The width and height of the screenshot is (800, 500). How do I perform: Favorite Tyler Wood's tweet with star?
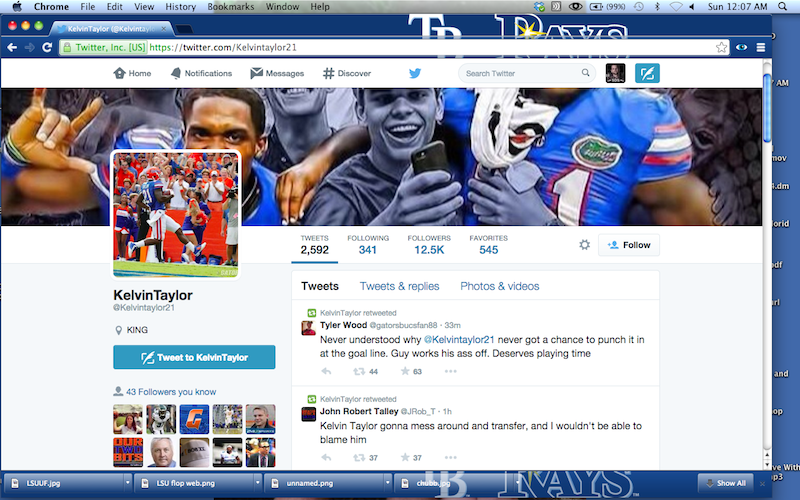click(x=405, y=371)
